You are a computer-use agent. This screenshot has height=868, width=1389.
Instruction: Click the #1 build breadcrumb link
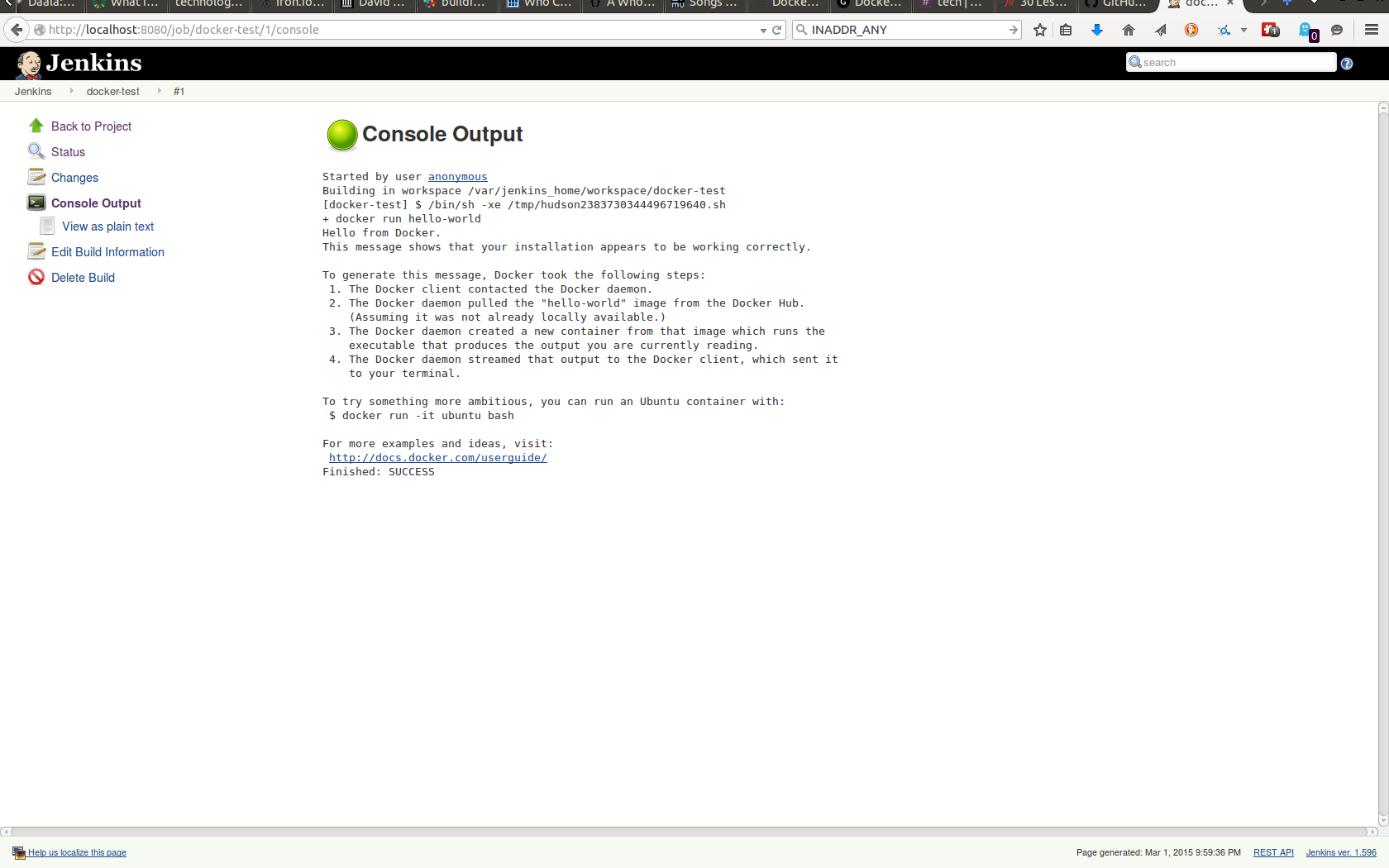179,92
